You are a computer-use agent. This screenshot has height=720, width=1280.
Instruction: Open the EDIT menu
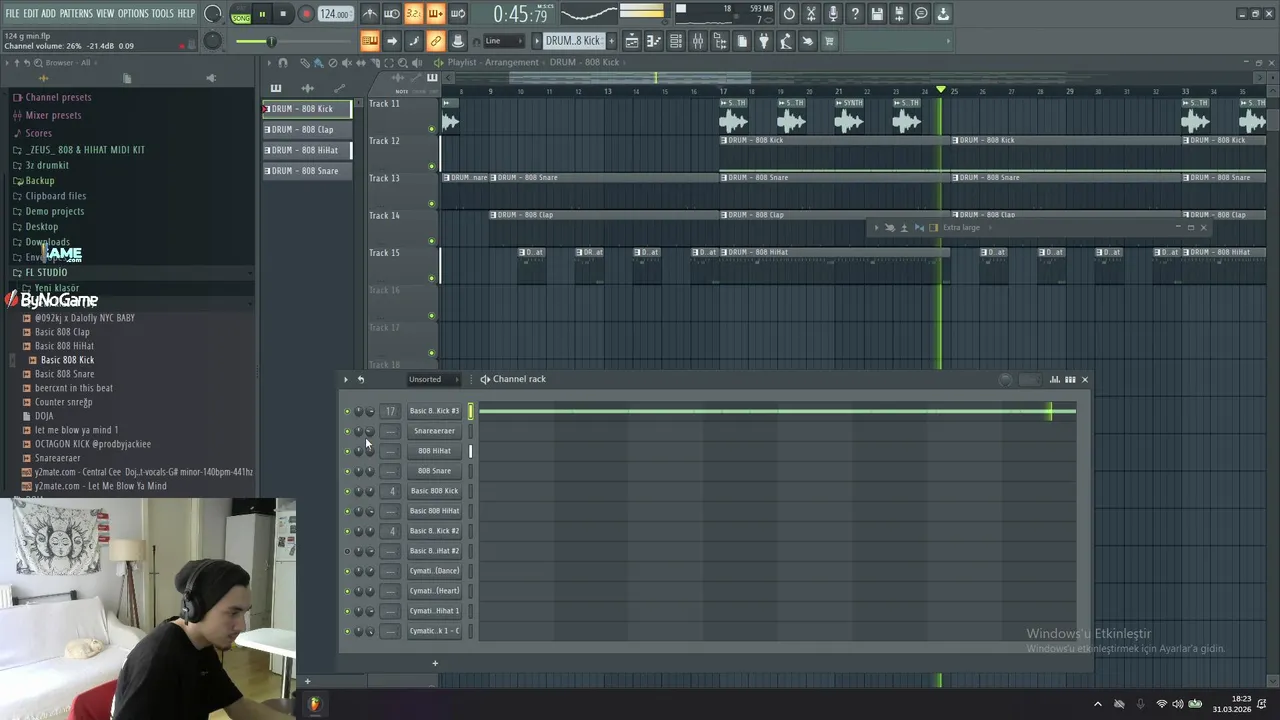tap(31, 13)
